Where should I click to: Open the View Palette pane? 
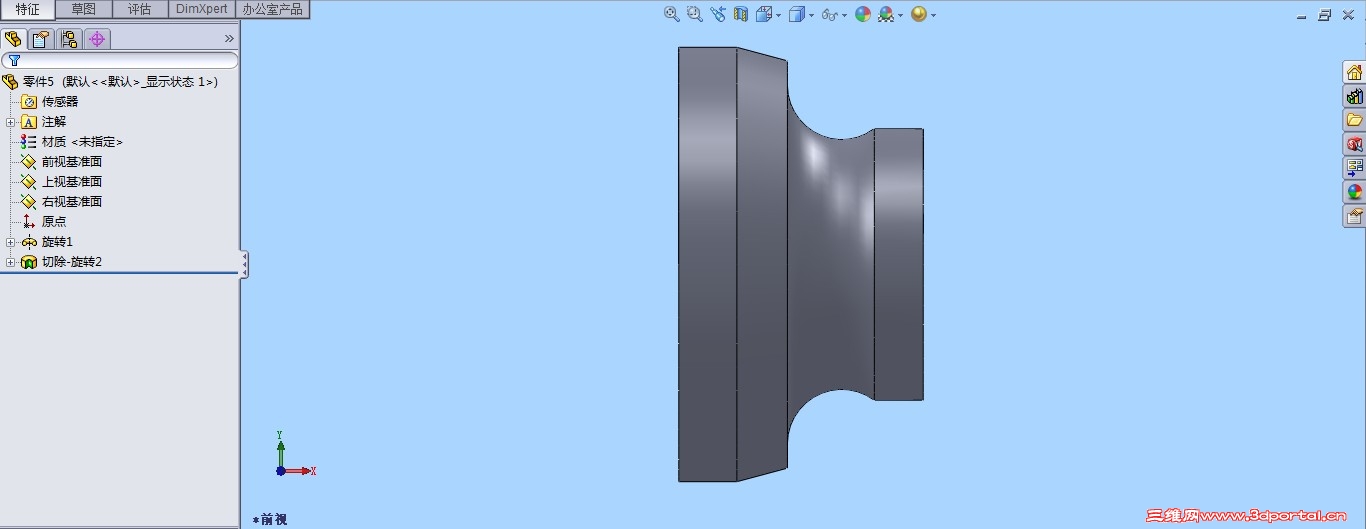pos(1354,168)
